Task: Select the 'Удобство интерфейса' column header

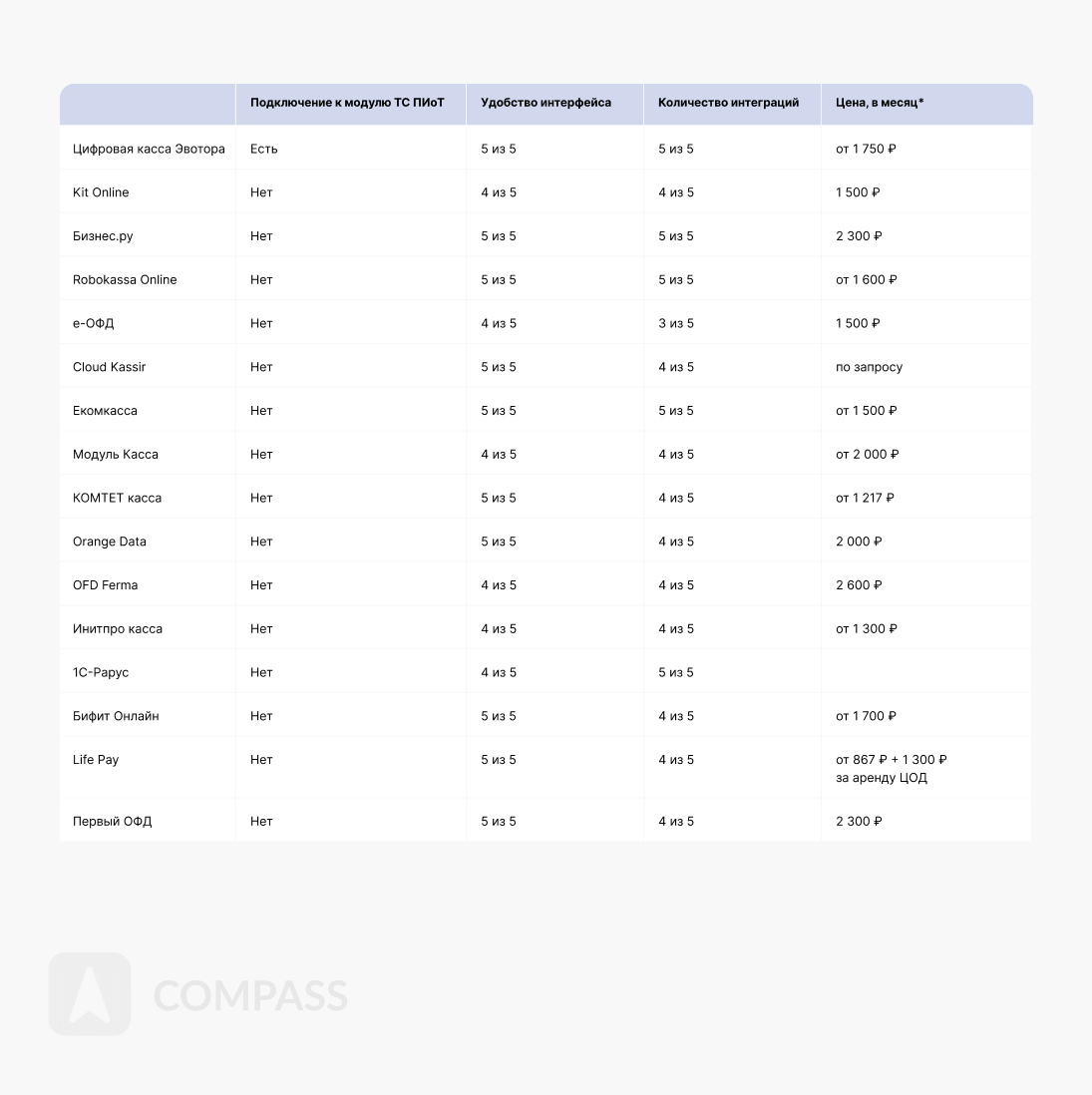Action: [546, 103]
